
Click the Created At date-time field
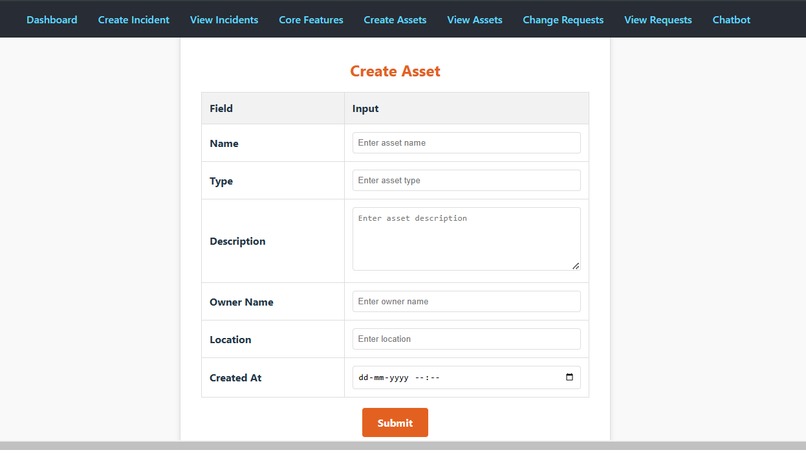[466, 377]
